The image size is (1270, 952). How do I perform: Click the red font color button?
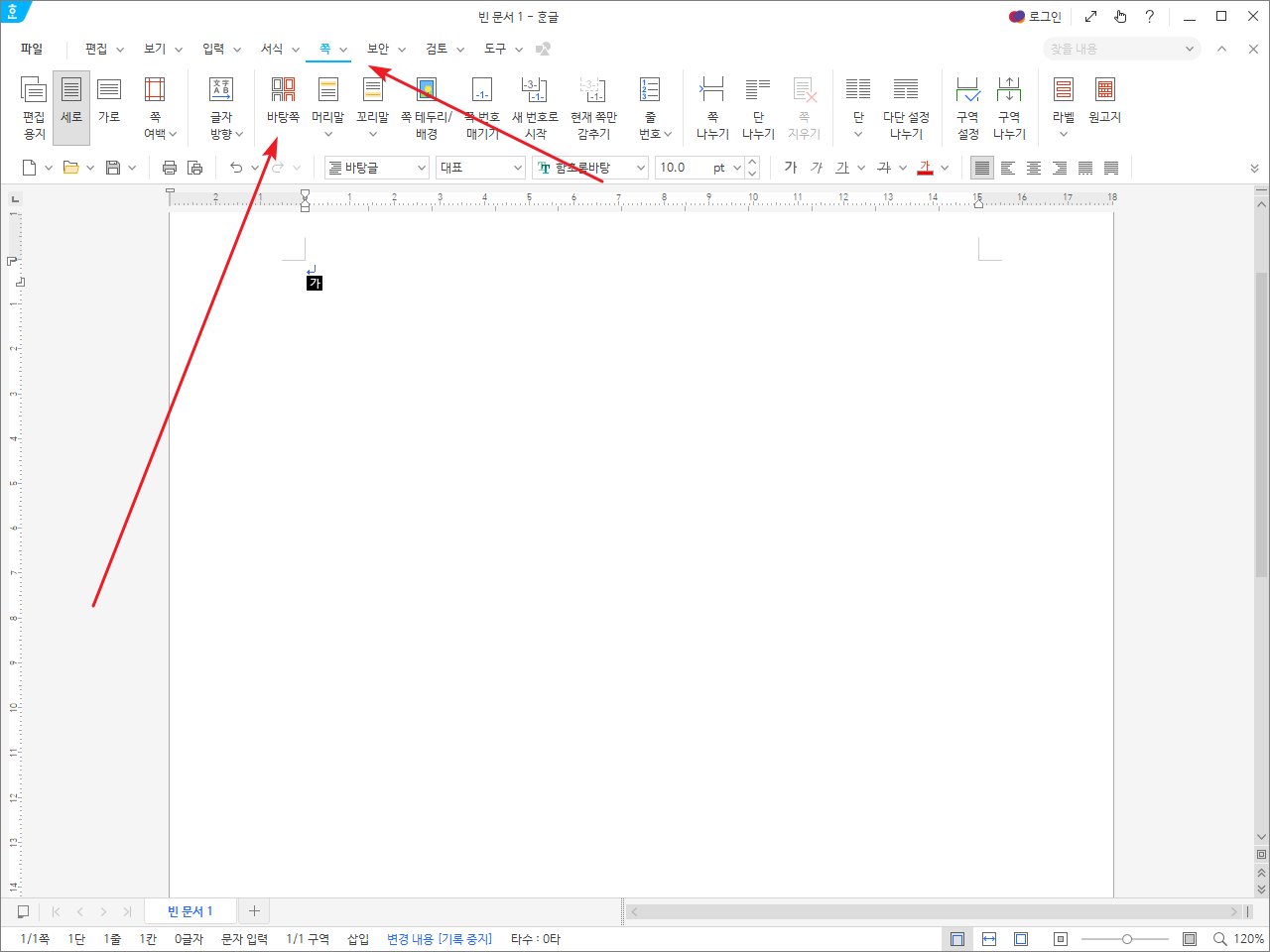pos(926,168)
